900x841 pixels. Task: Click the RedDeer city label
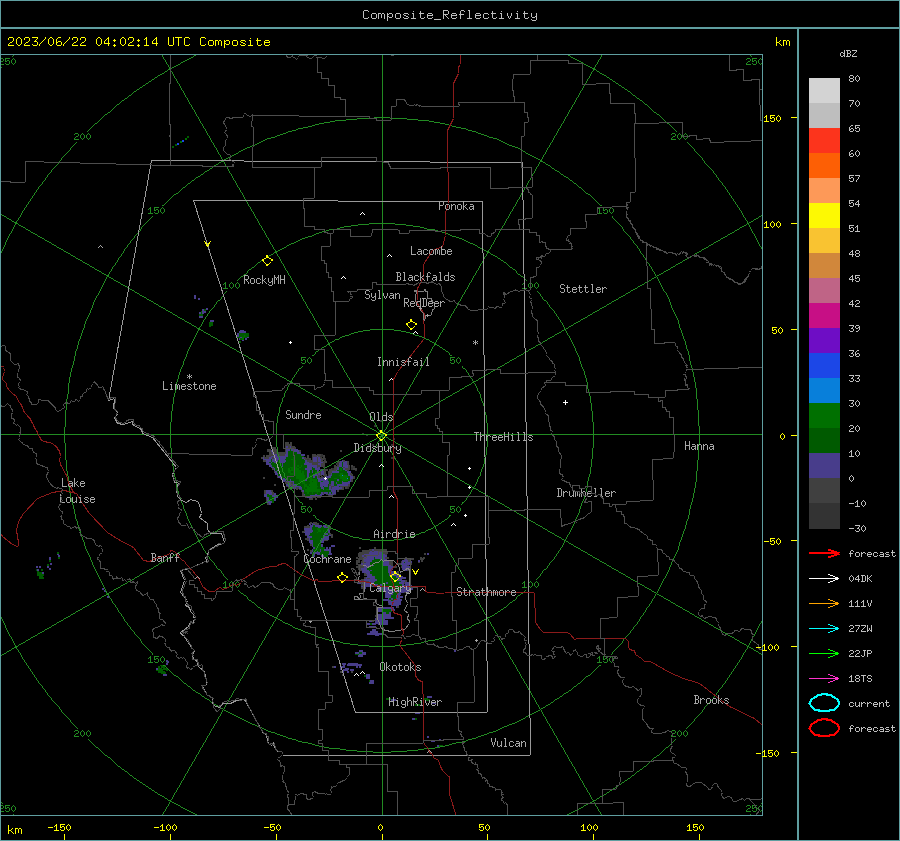(x=424, y=303)
